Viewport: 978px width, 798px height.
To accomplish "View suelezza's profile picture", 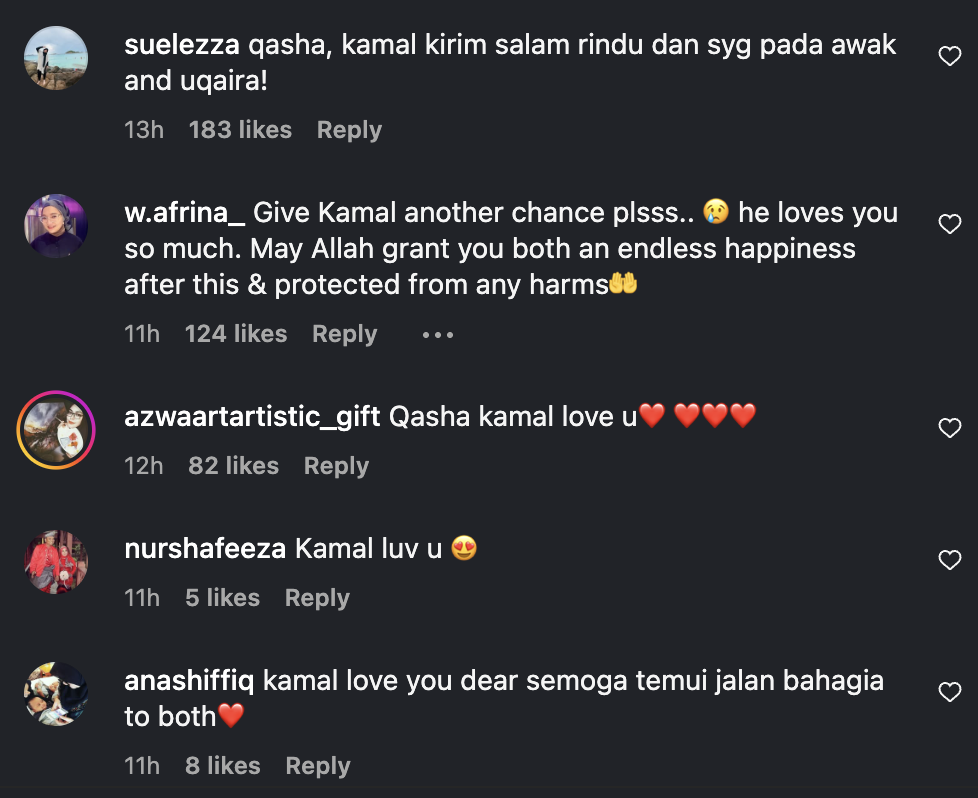I will click(56, 58).
